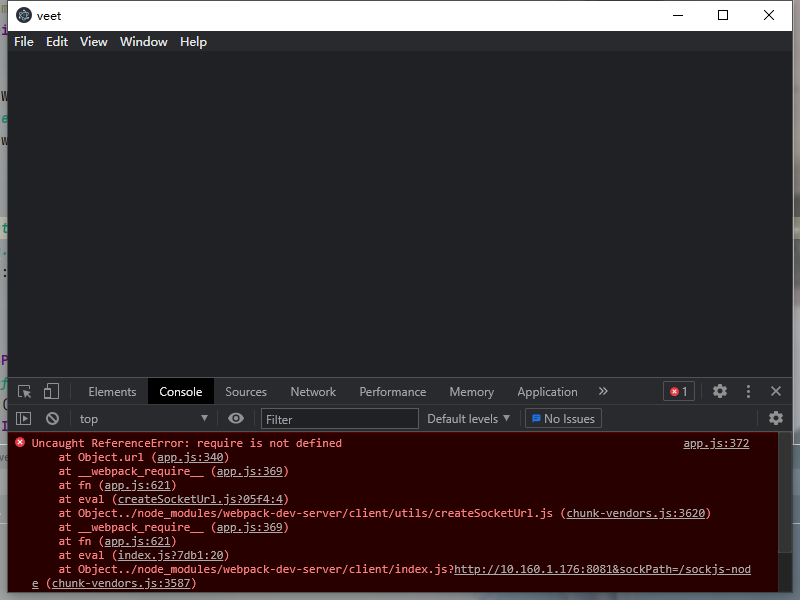Open the Performance tab

pos(392,392)
